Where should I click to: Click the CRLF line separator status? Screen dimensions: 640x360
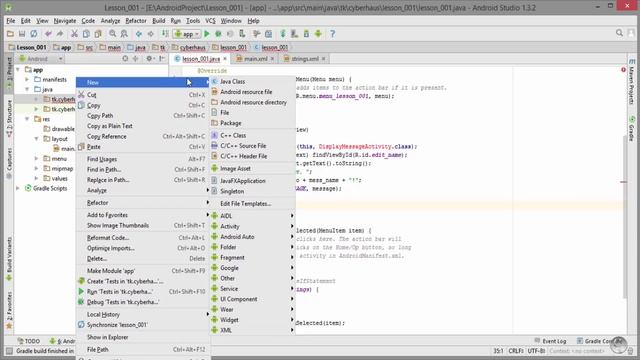click(516, 351)
